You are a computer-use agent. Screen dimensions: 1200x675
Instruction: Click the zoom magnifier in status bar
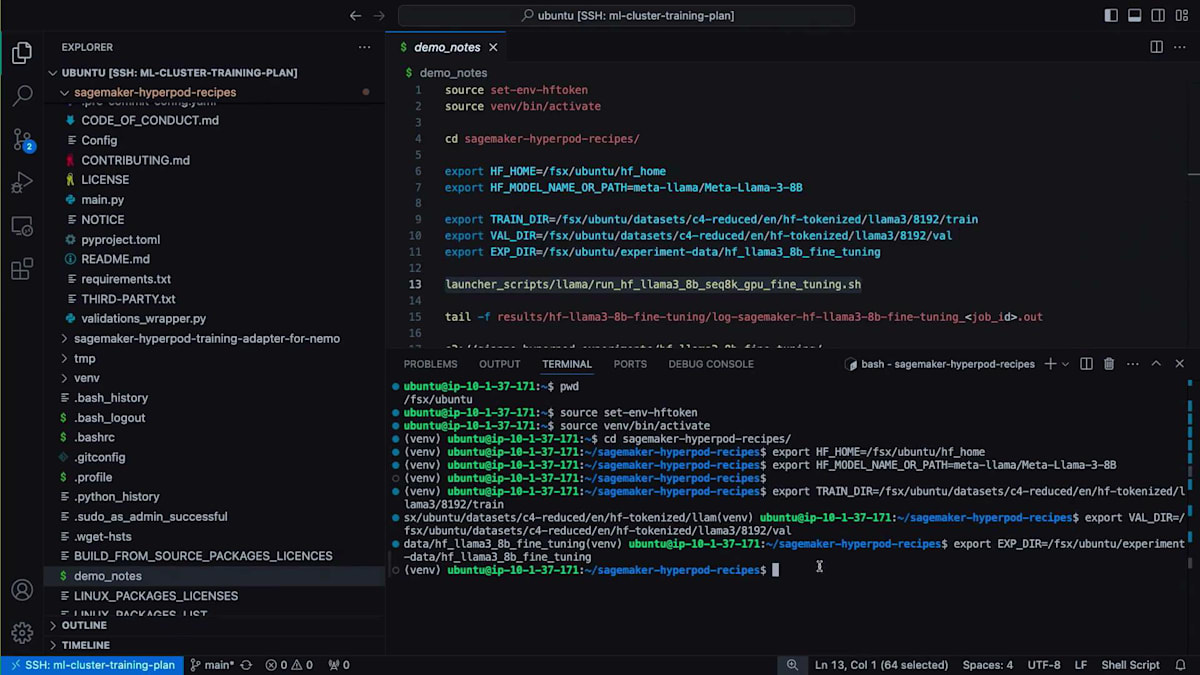[x=792, y=665]
